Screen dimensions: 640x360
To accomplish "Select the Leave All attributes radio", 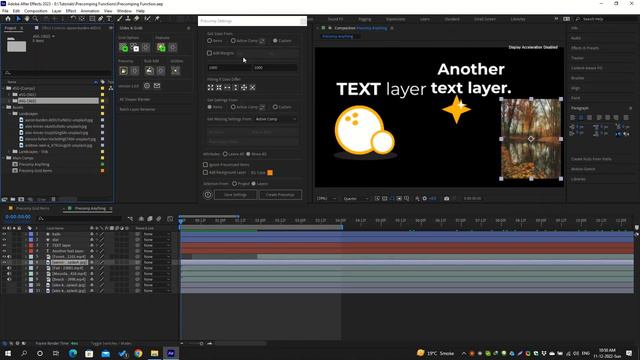I will click(x=225, y=154).
